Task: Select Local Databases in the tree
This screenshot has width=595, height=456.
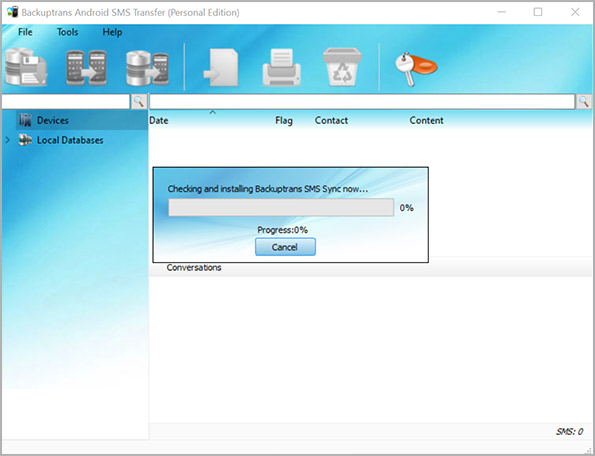Action: [x=70, y=140]
